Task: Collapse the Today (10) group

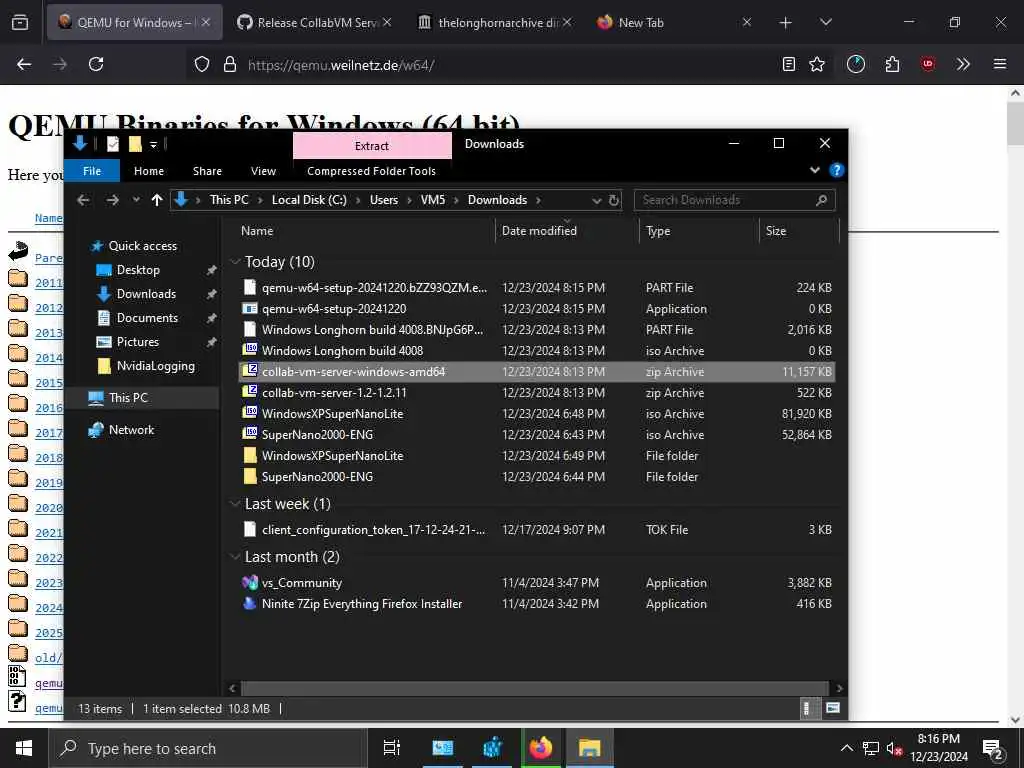Action: tap(234, 262)
